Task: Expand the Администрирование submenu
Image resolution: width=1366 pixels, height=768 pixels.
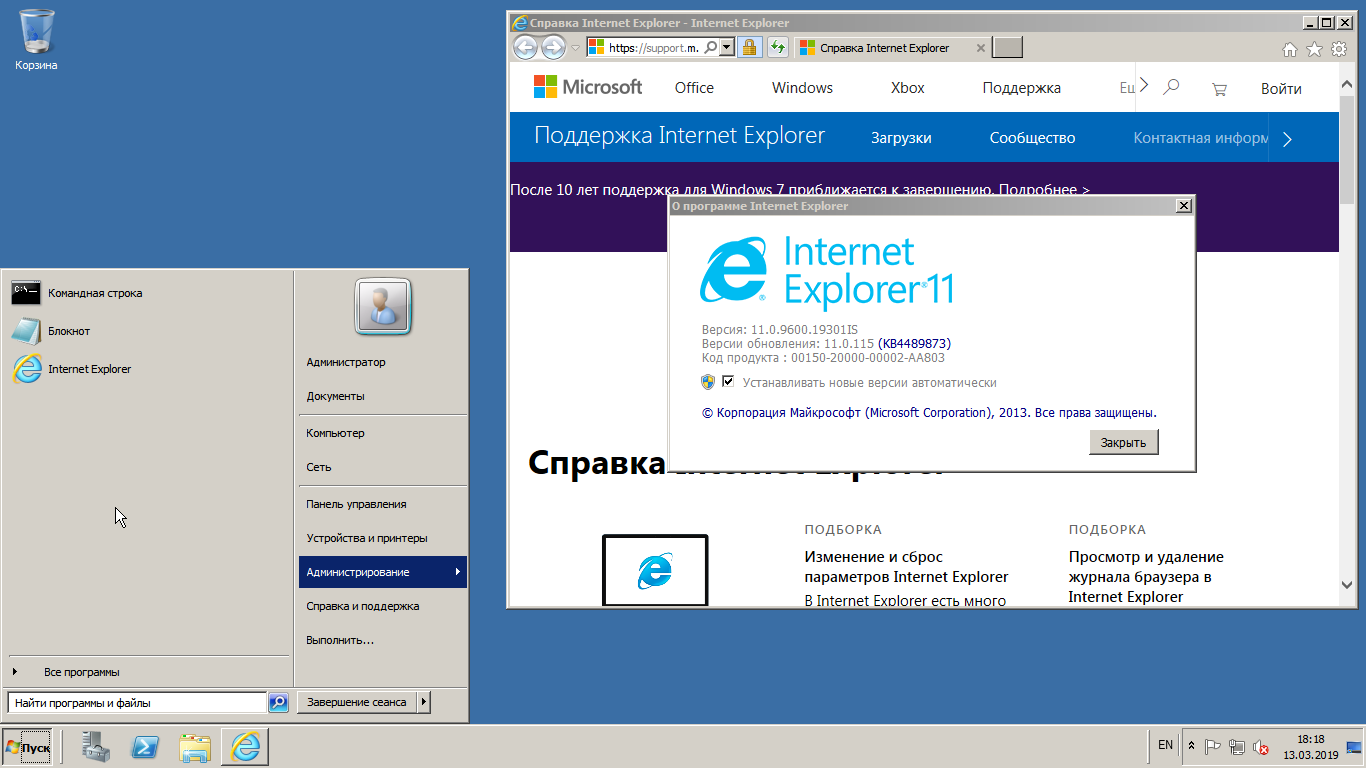Action: point(383,572)
